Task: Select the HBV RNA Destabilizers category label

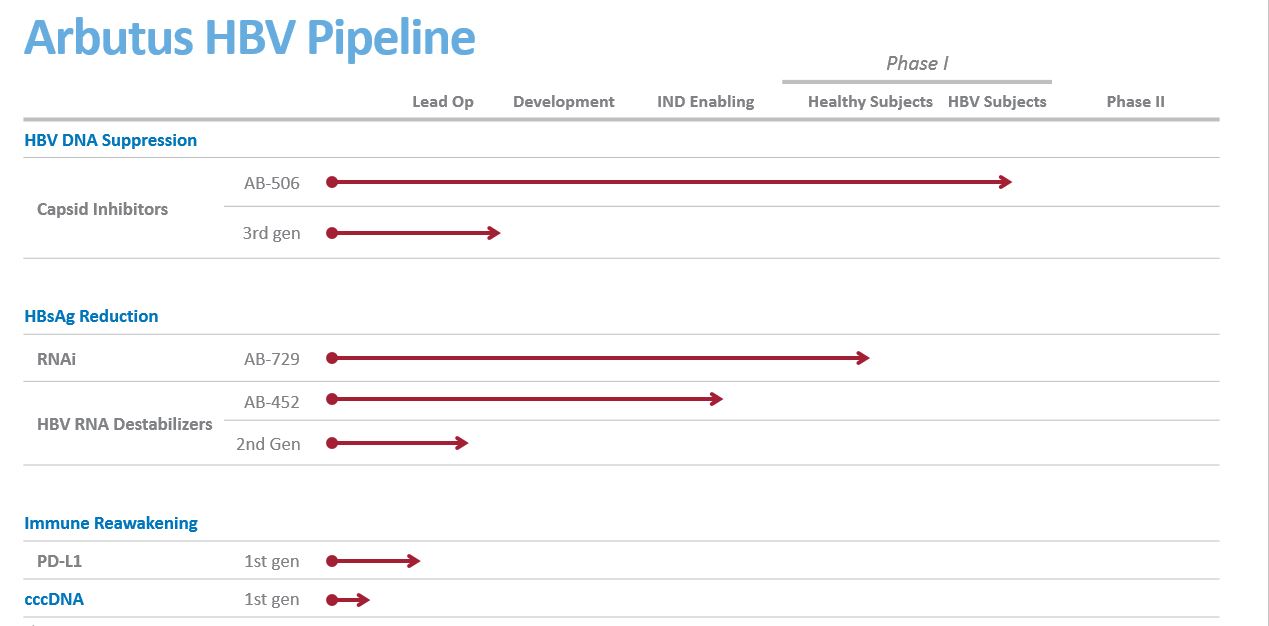Action: tap(125, 424)
